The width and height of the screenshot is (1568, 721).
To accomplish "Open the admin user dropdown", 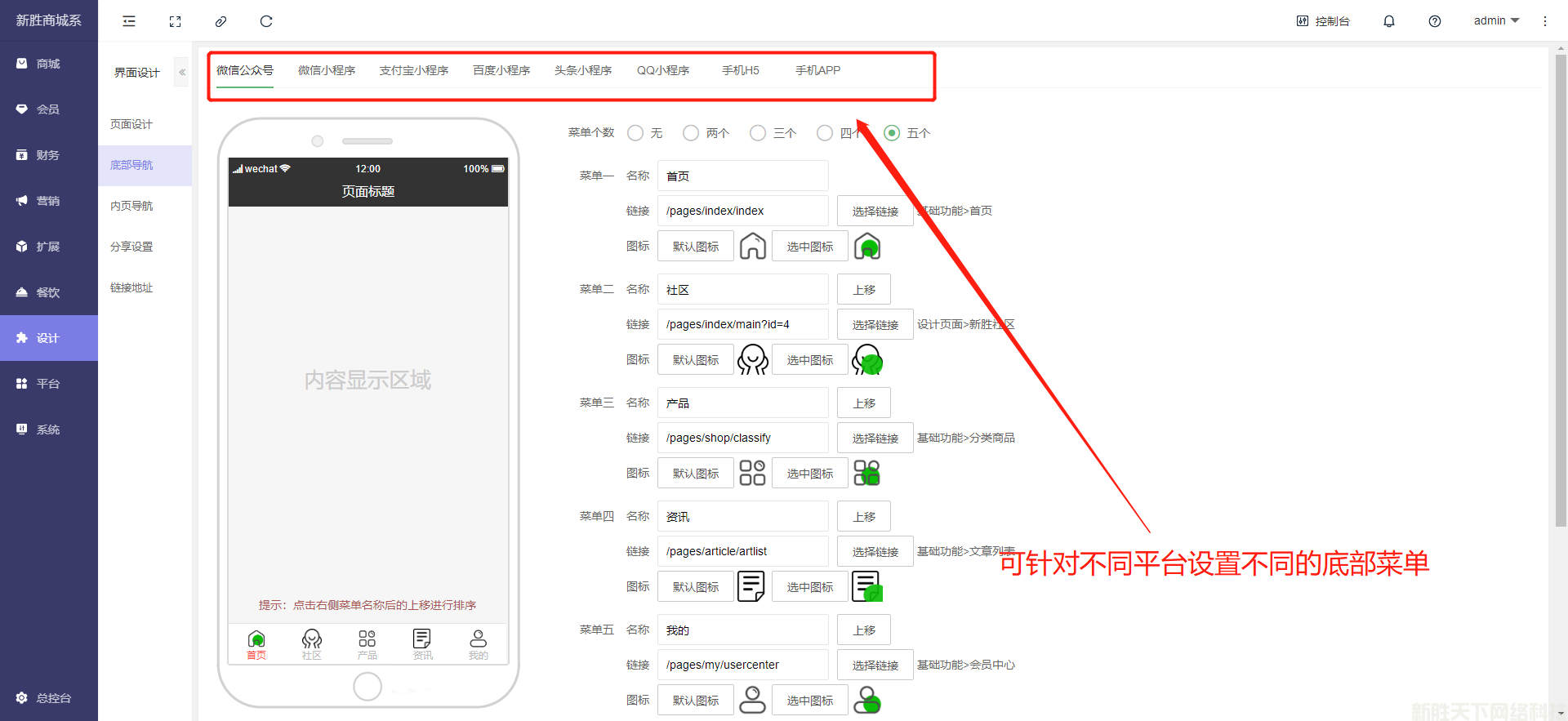I will 1495,21.
